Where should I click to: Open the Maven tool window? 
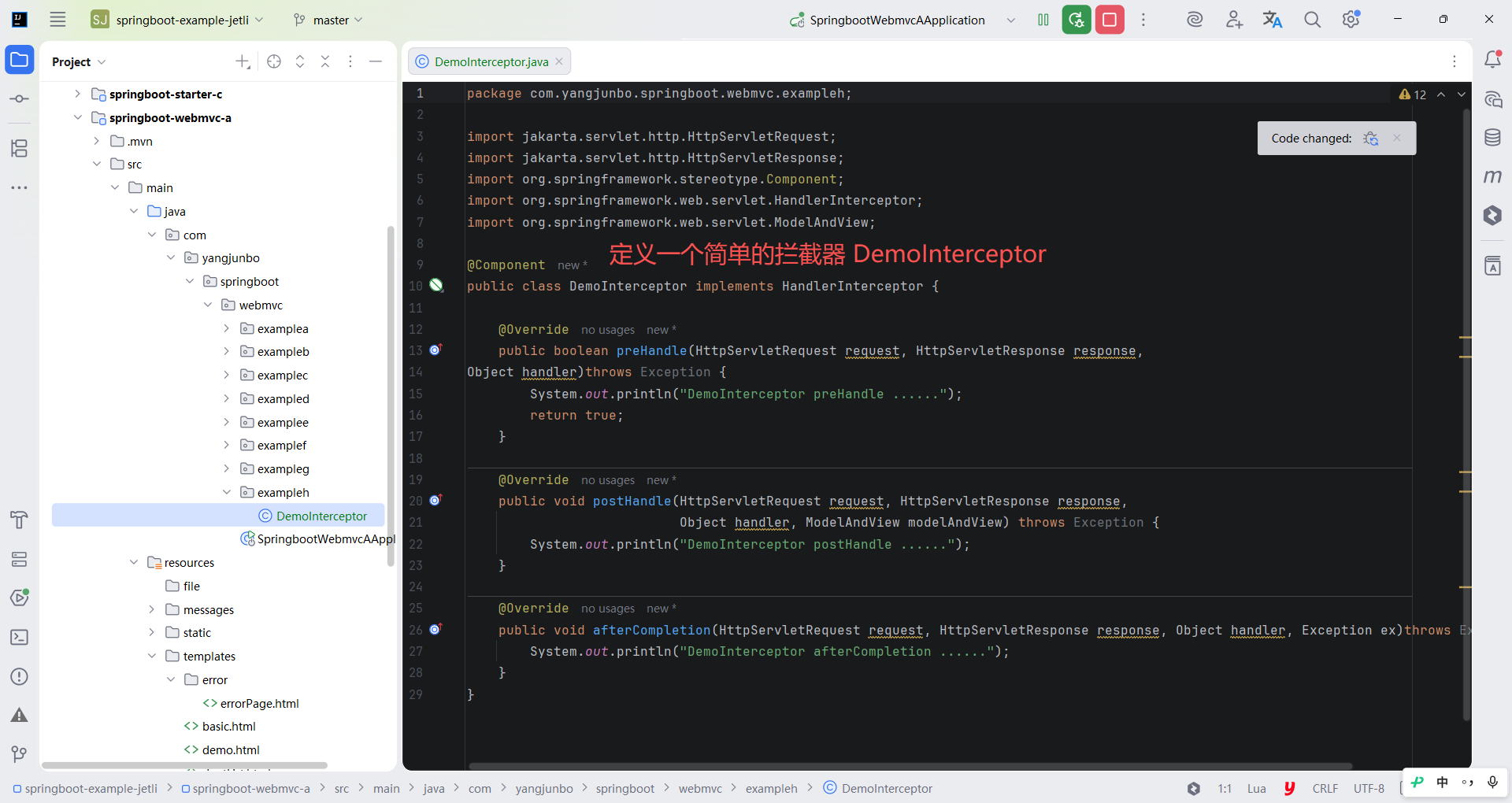[x=1492, y=176]
